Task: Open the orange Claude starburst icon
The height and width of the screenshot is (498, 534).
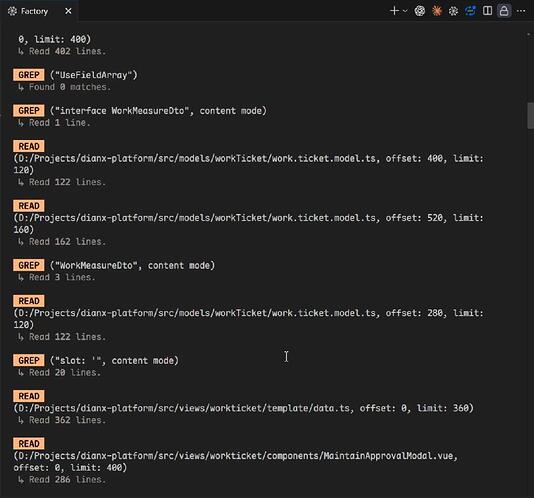Action: pos(437,11)
